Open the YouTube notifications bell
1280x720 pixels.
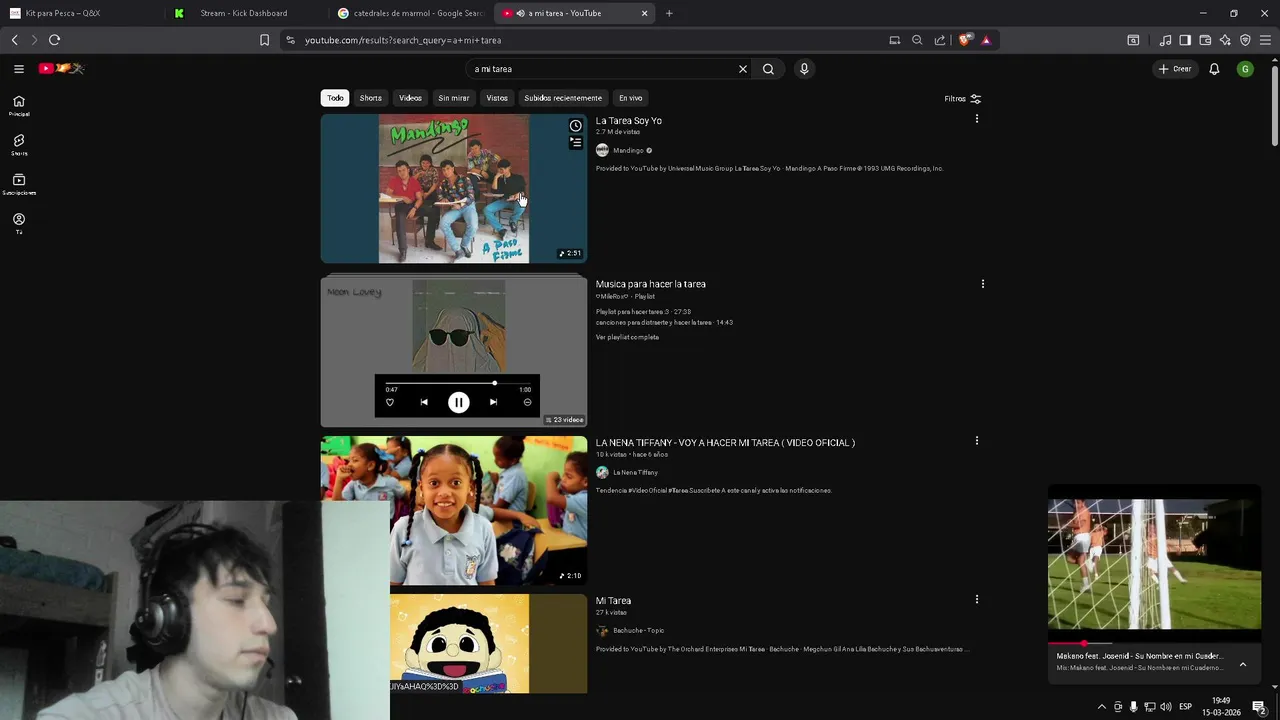(1214, 69)
